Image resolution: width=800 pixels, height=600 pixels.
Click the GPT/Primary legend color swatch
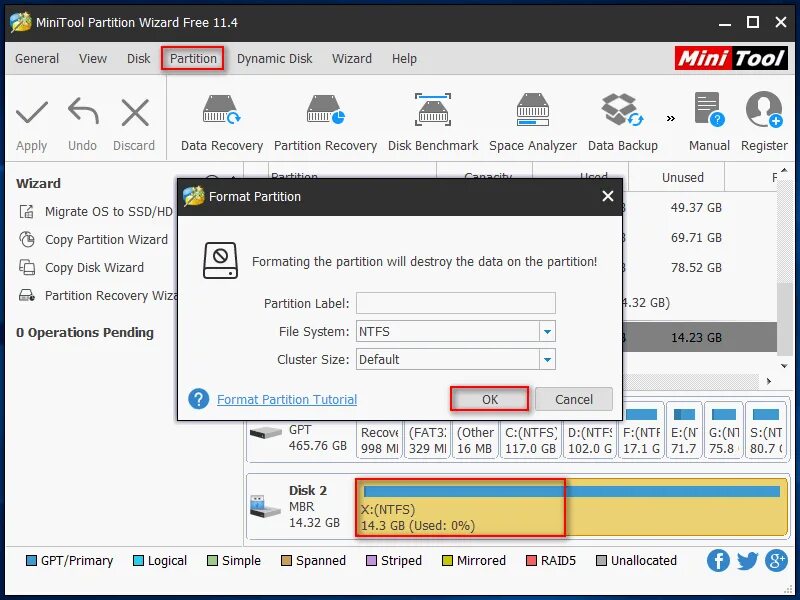(x=31, y=561)
